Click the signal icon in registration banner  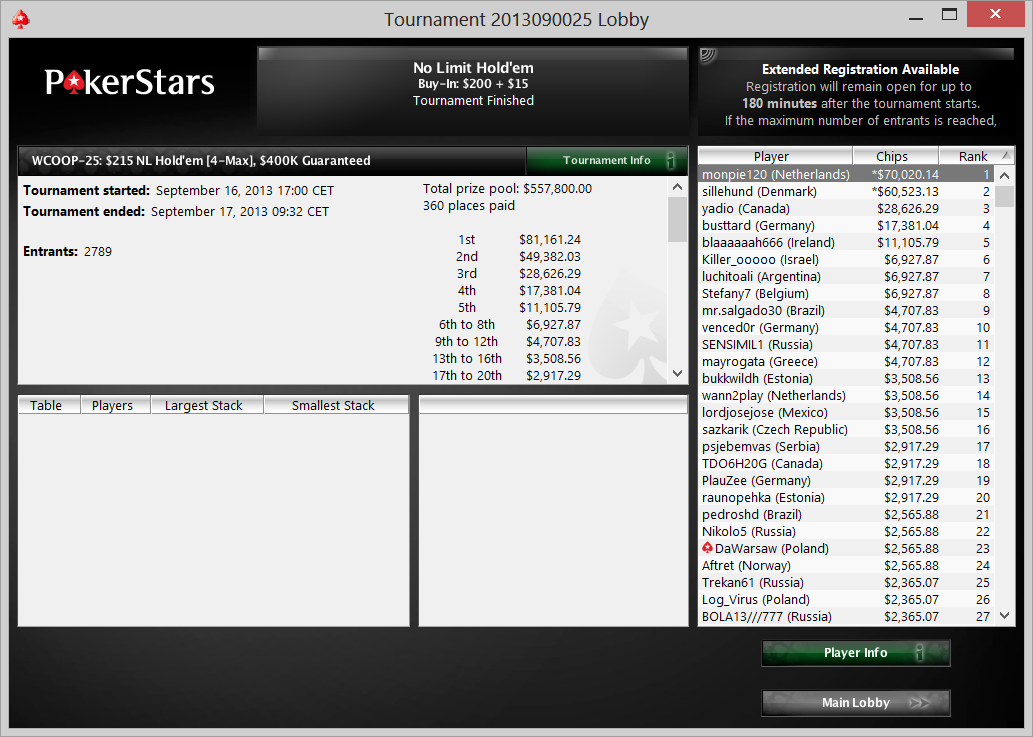709,55
